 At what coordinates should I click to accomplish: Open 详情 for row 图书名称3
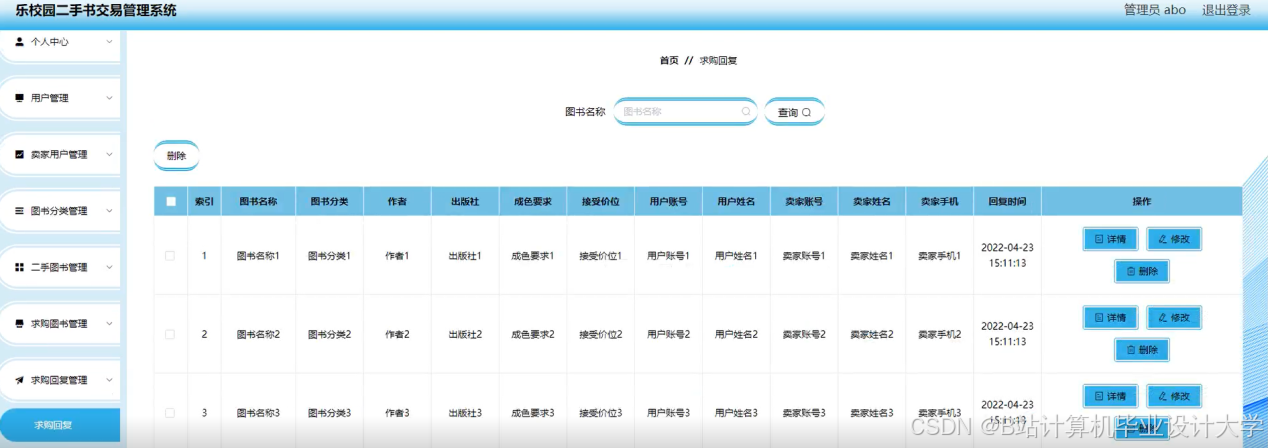[1110, 396]
